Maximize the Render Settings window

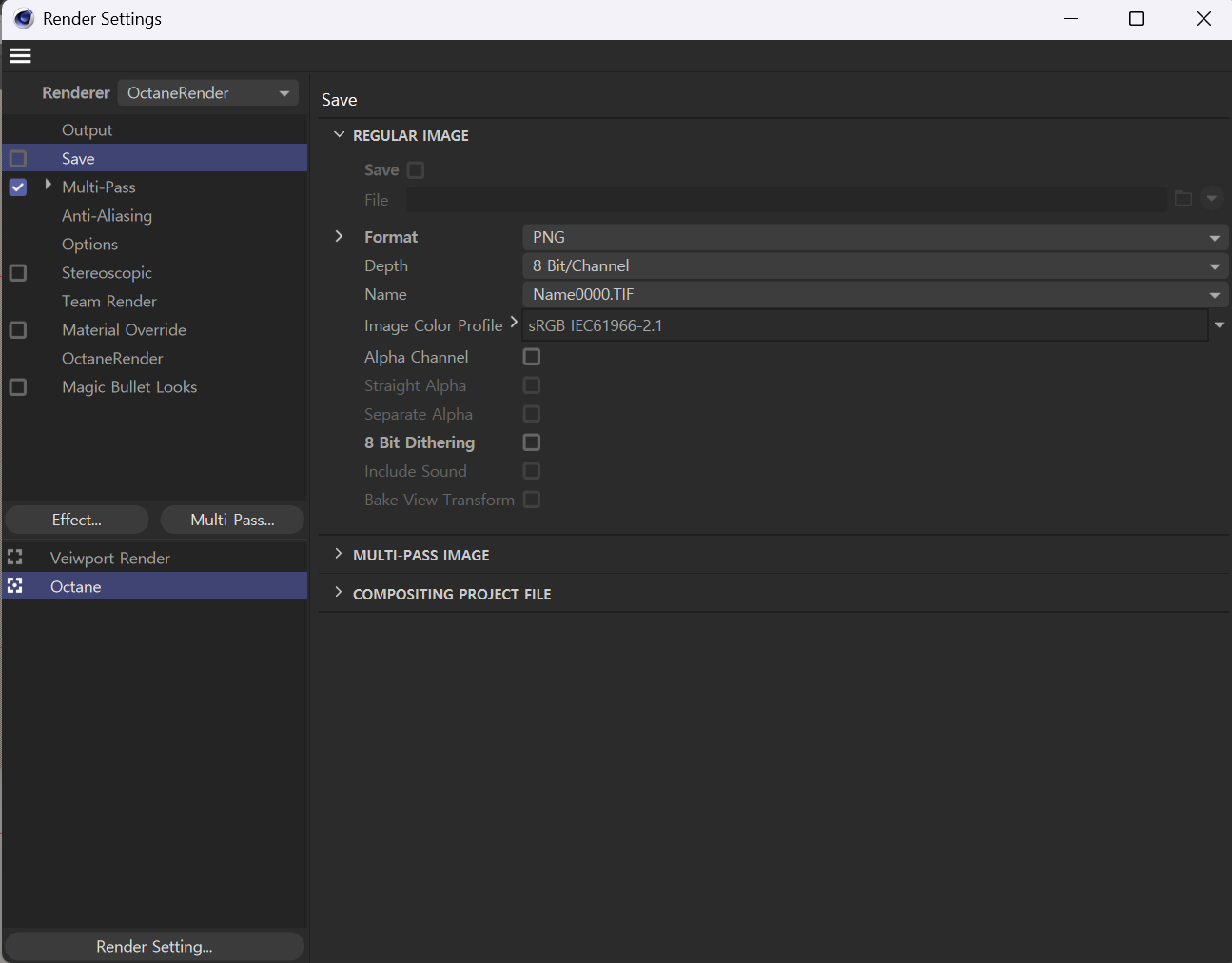[1136, 19]
